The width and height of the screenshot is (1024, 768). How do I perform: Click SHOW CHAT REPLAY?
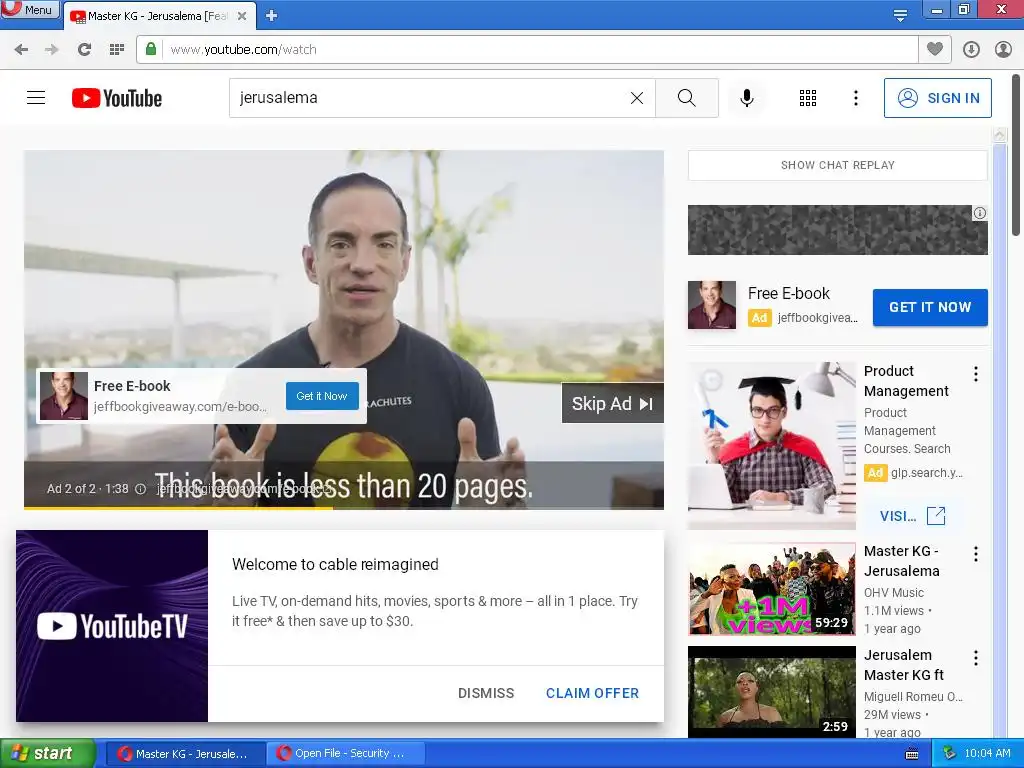pyautogui.click(x=838, y=165)
